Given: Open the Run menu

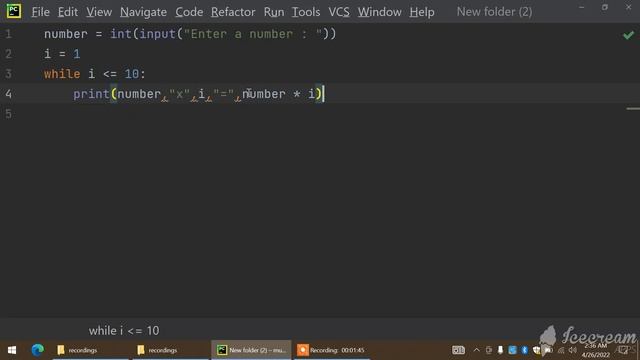Looking at the screenshot, I should click(x=273, y=12).
